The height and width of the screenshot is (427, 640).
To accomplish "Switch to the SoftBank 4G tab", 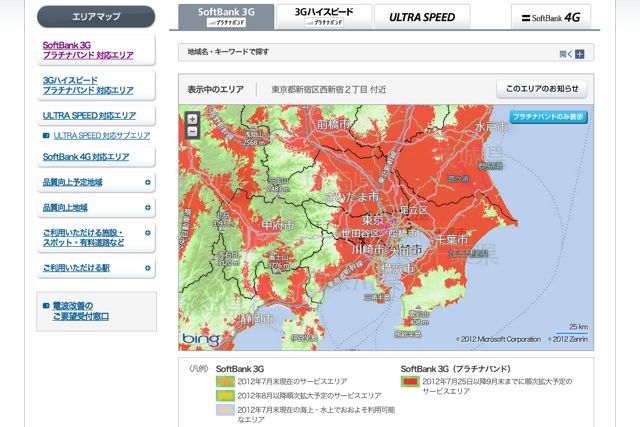I will point(551,17).
